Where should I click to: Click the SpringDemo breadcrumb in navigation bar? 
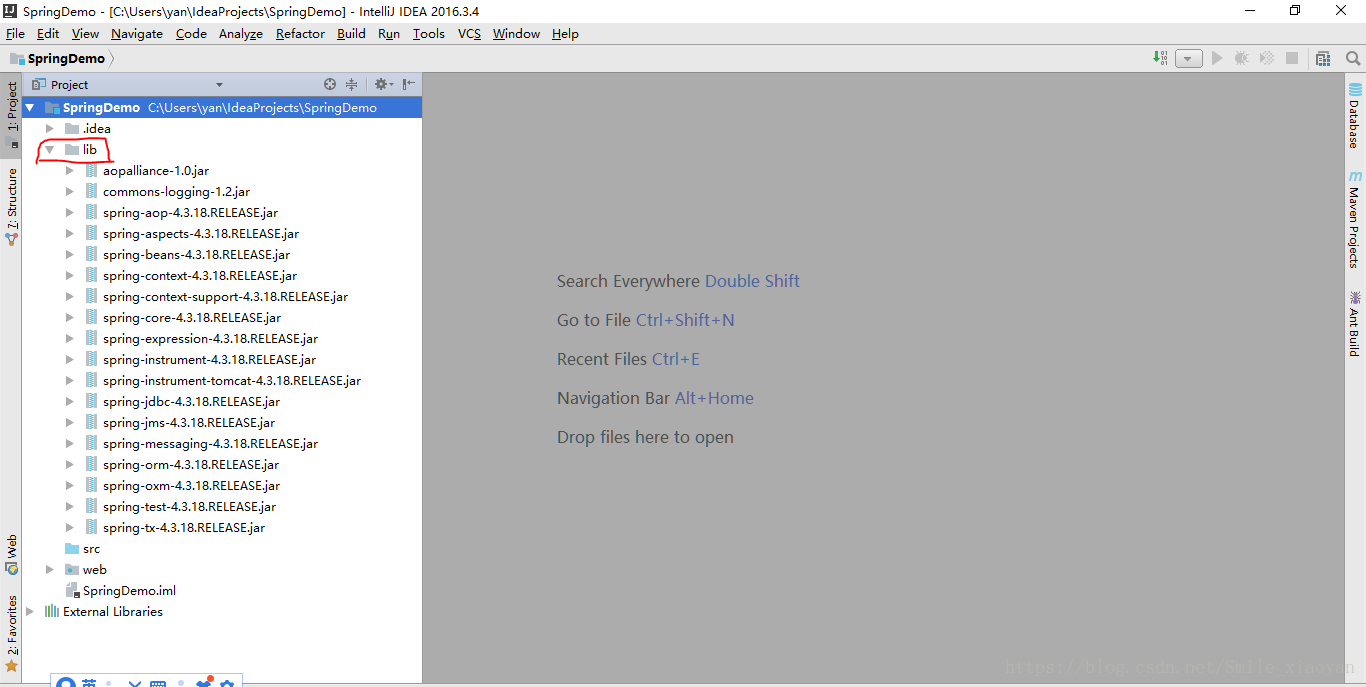coord(58,59)
